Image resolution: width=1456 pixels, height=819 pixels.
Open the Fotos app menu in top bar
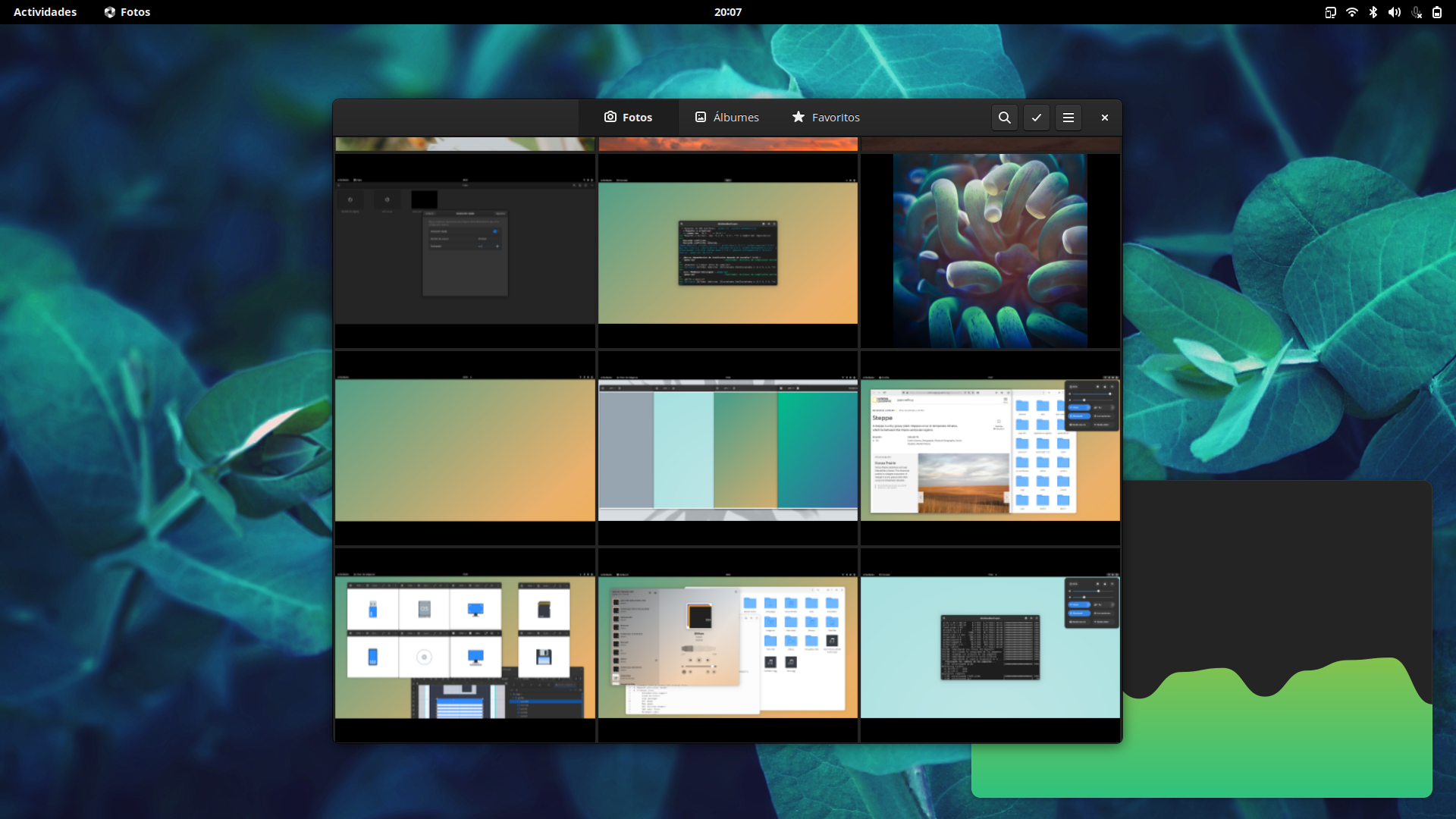pyautogui.click(x=127, y=12)
